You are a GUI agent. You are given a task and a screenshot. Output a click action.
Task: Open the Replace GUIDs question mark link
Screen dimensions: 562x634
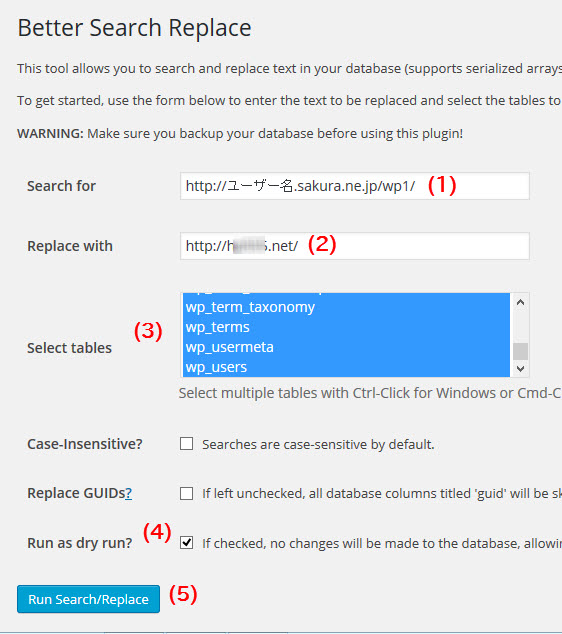[128, 493]
